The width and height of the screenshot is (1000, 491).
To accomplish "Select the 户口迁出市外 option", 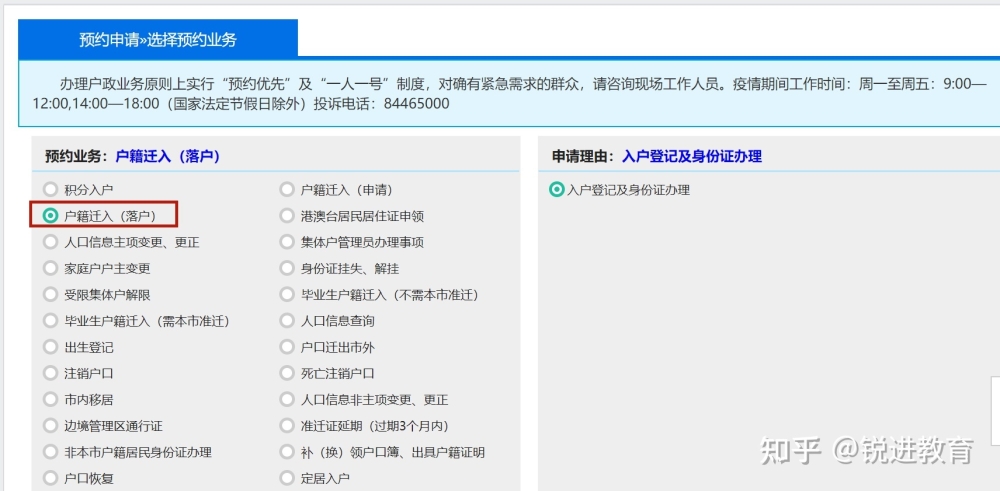I will (287, 347).
